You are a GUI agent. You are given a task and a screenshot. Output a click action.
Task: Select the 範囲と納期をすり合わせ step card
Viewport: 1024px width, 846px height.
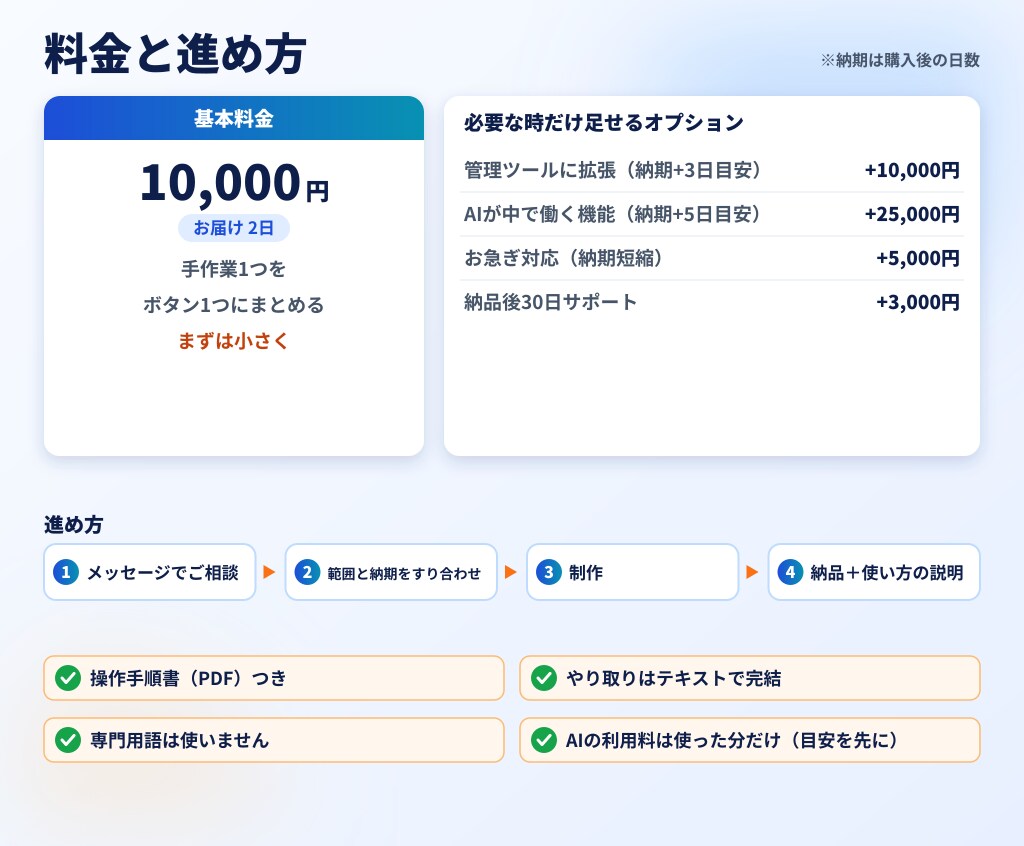tap(391, 572)
